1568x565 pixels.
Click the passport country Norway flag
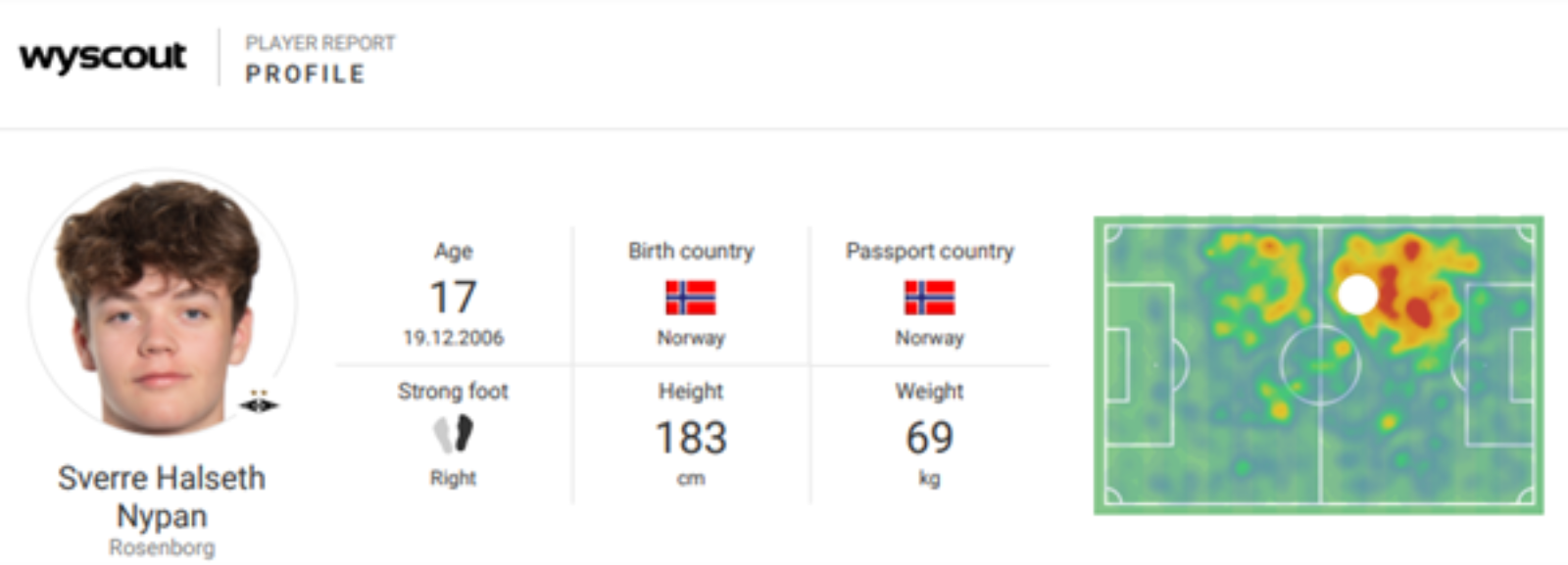coord(929,298)
